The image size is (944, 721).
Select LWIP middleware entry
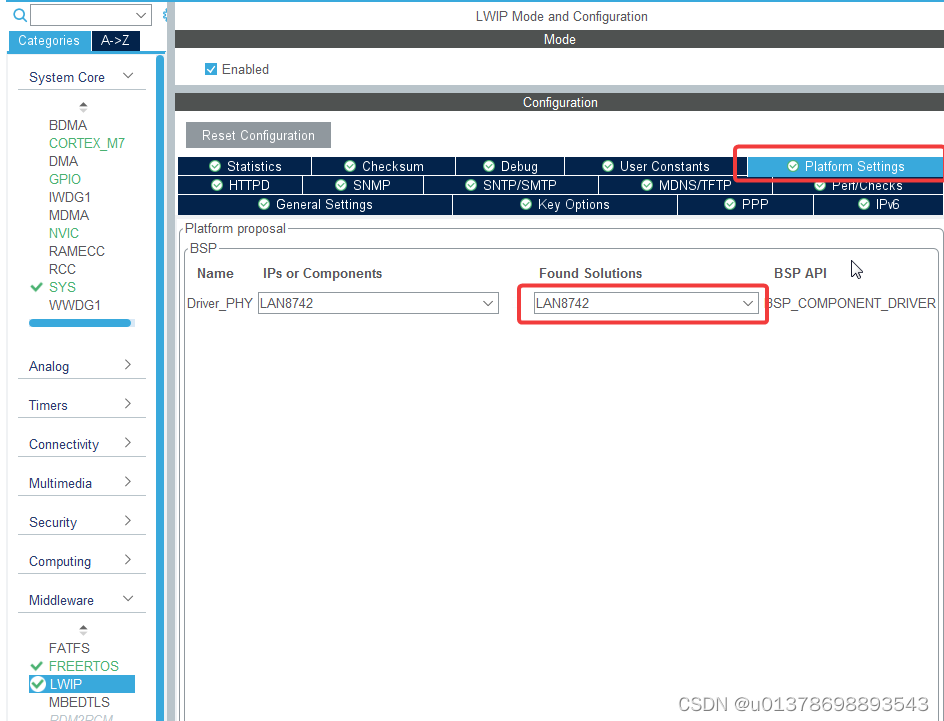point(82,684)
